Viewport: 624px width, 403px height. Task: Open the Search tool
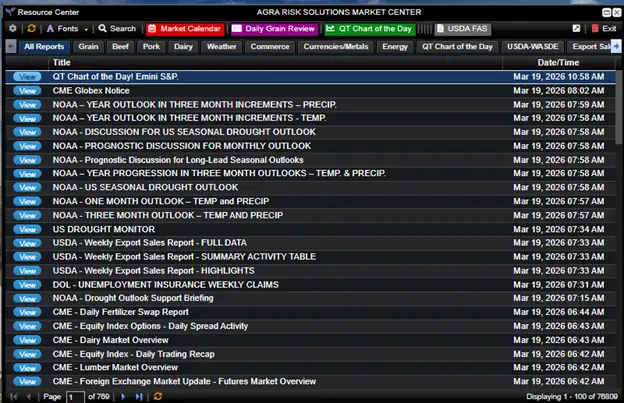pos(117,29)
